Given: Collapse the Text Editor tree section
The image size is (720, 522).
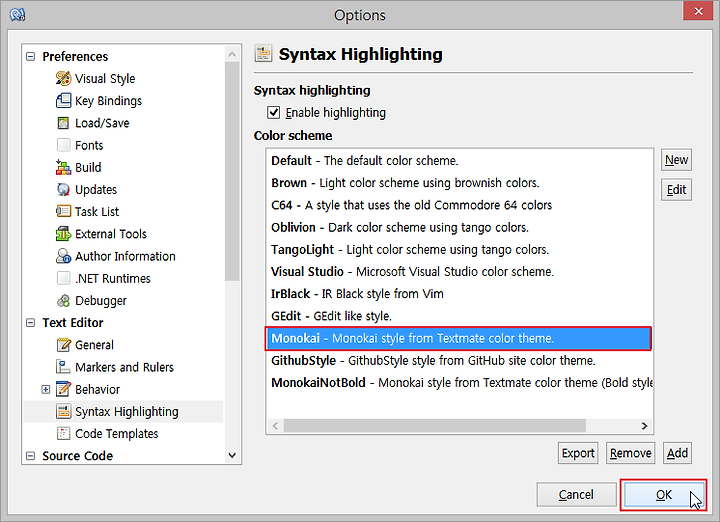Looking at the screenshot, I should tap(31, 323).
